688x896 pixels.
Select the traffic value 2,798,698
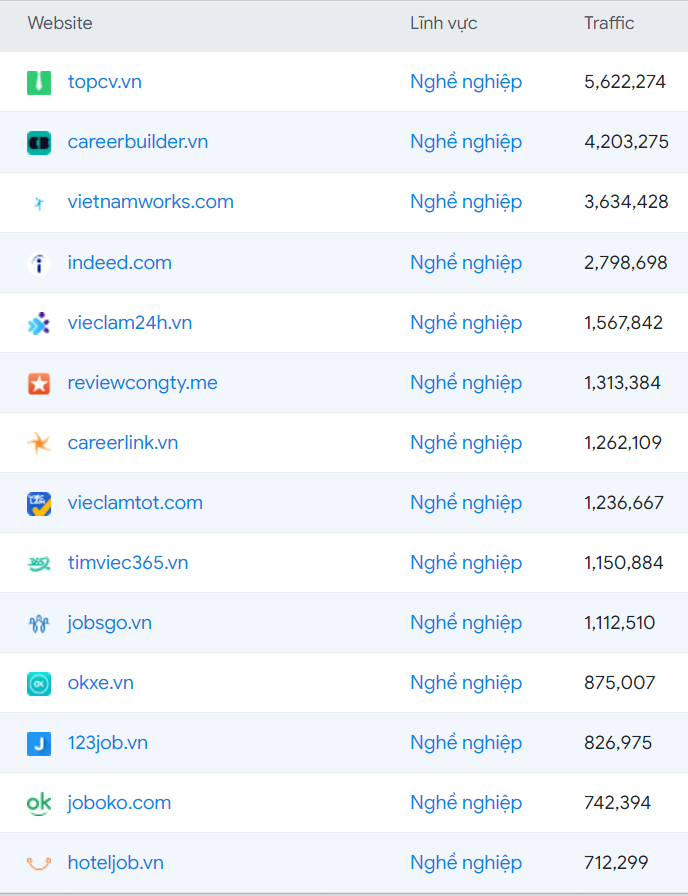(x=626, y=263)
